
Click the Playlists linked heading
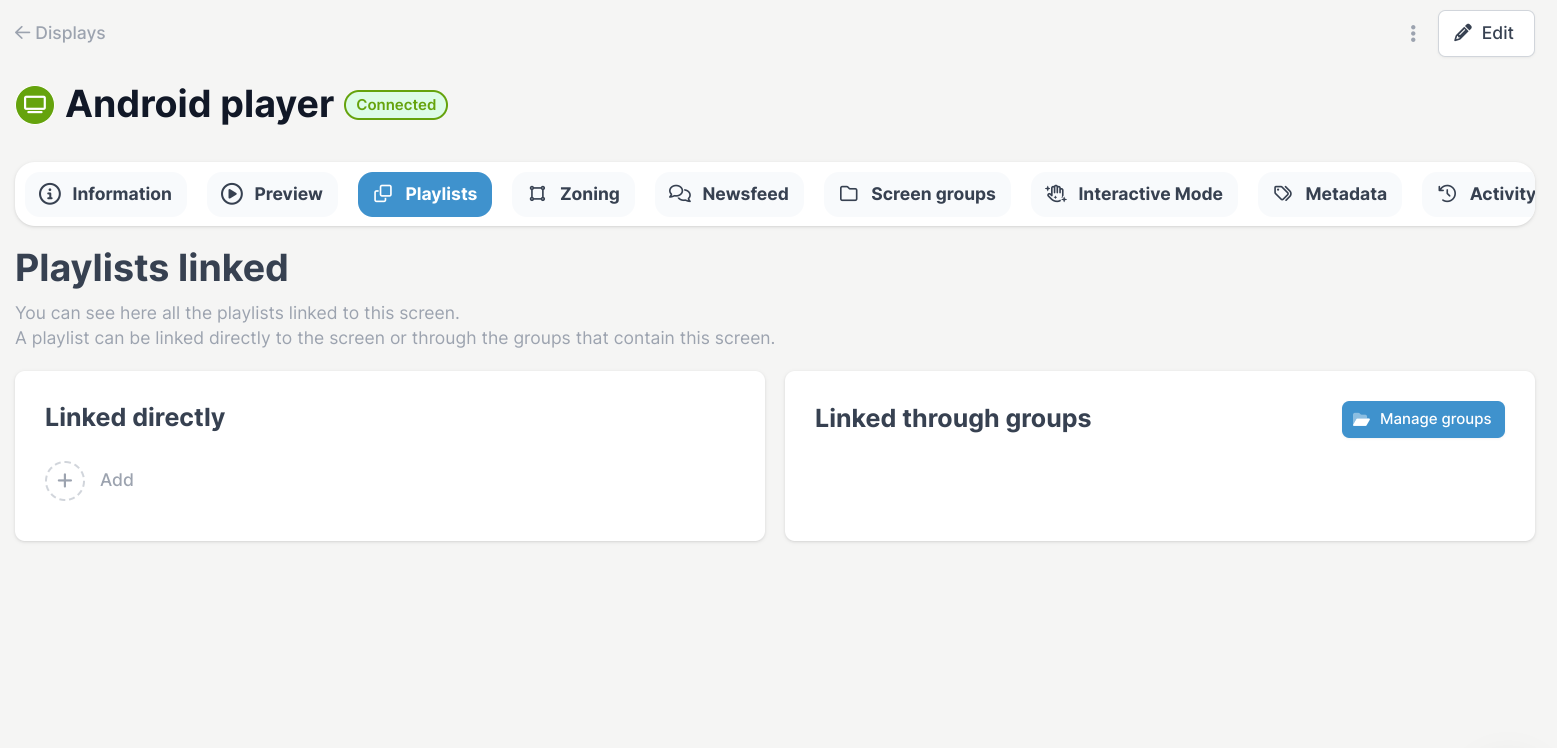[152, 268]
